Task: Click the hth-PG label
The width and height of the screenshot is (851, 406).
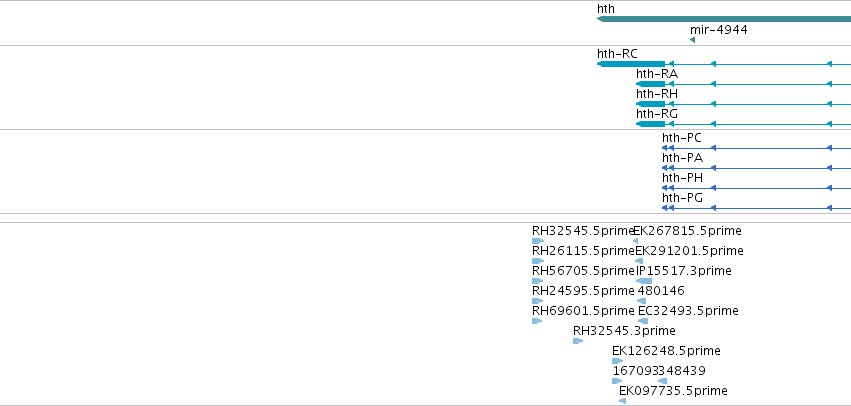Action: click(x=682, y=198)
